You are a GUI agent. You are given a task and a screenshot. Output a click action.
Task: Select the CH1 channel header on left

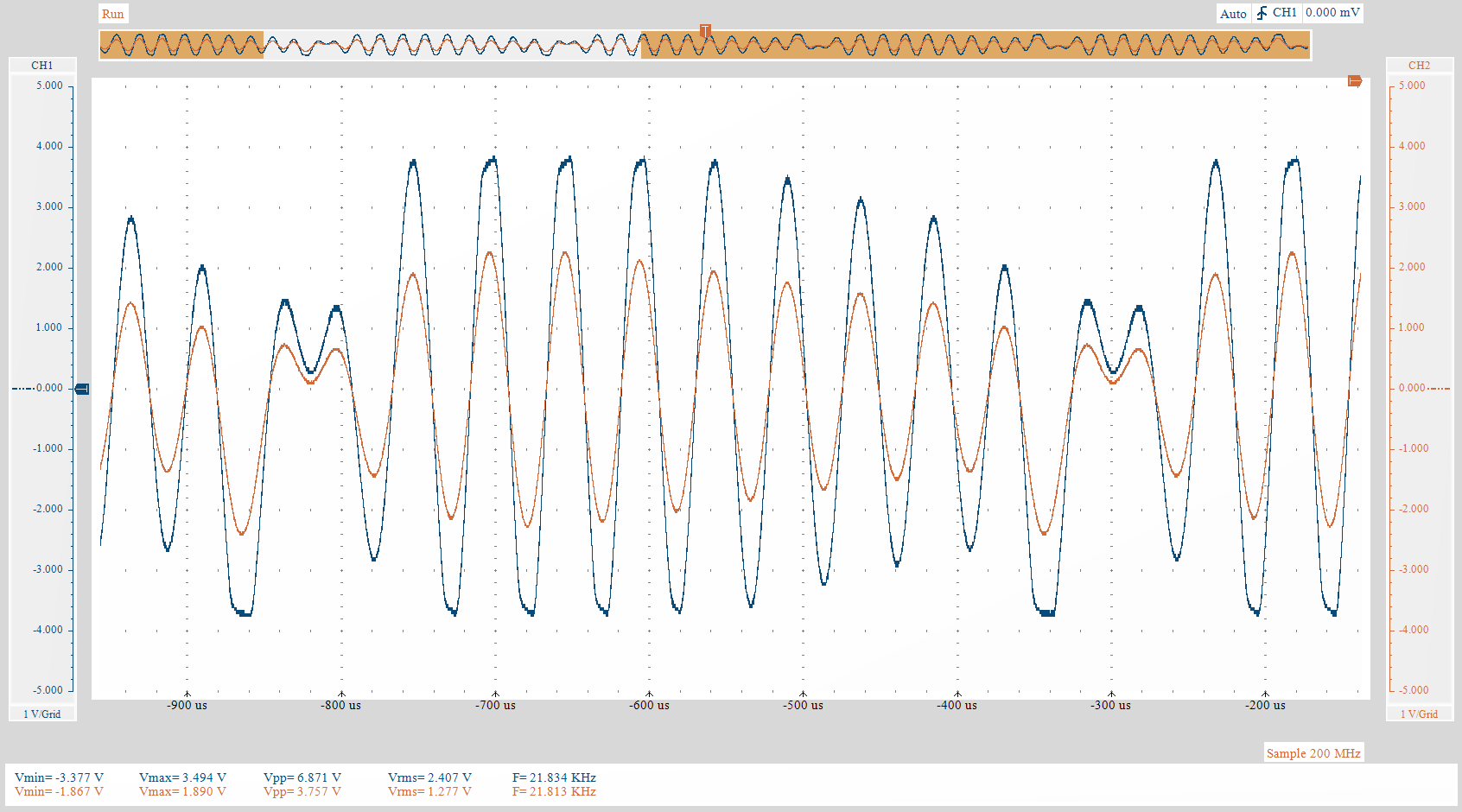click(42, 66)
